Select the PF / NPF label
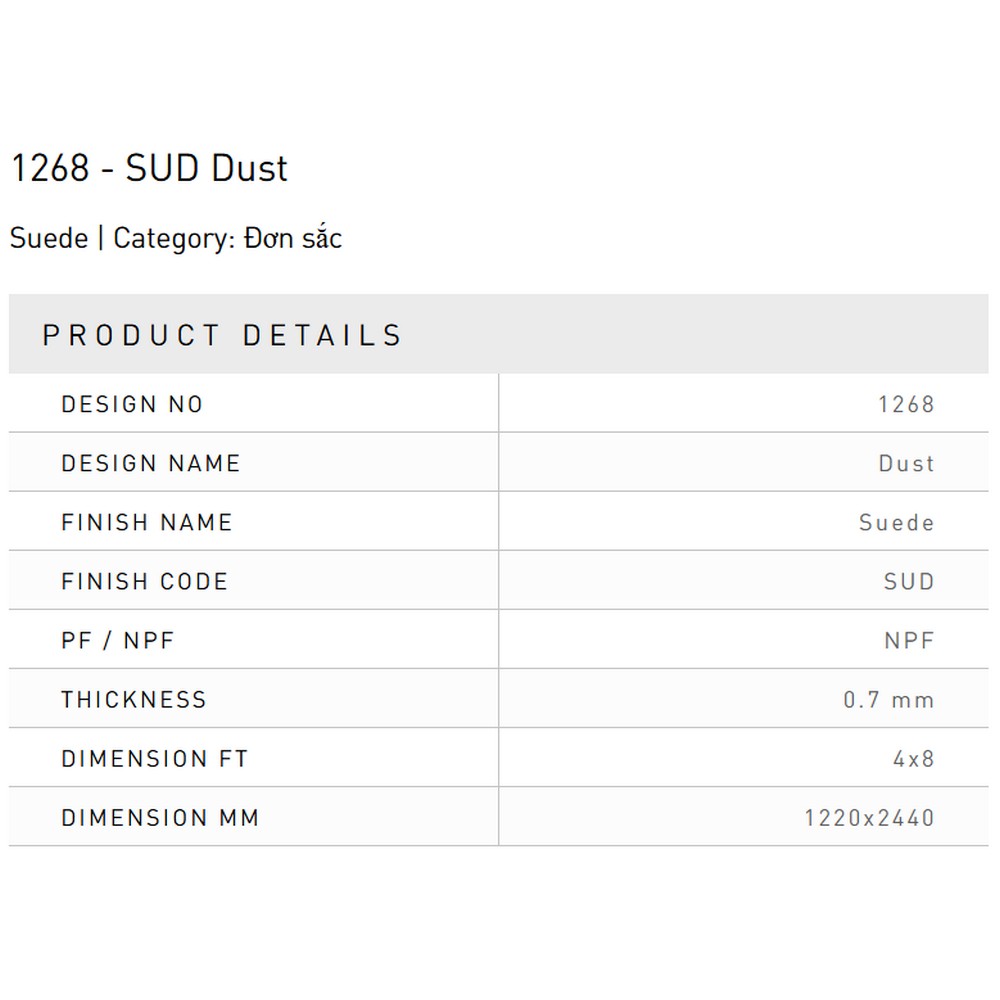 pyautogui.click(x=118, y=640)
